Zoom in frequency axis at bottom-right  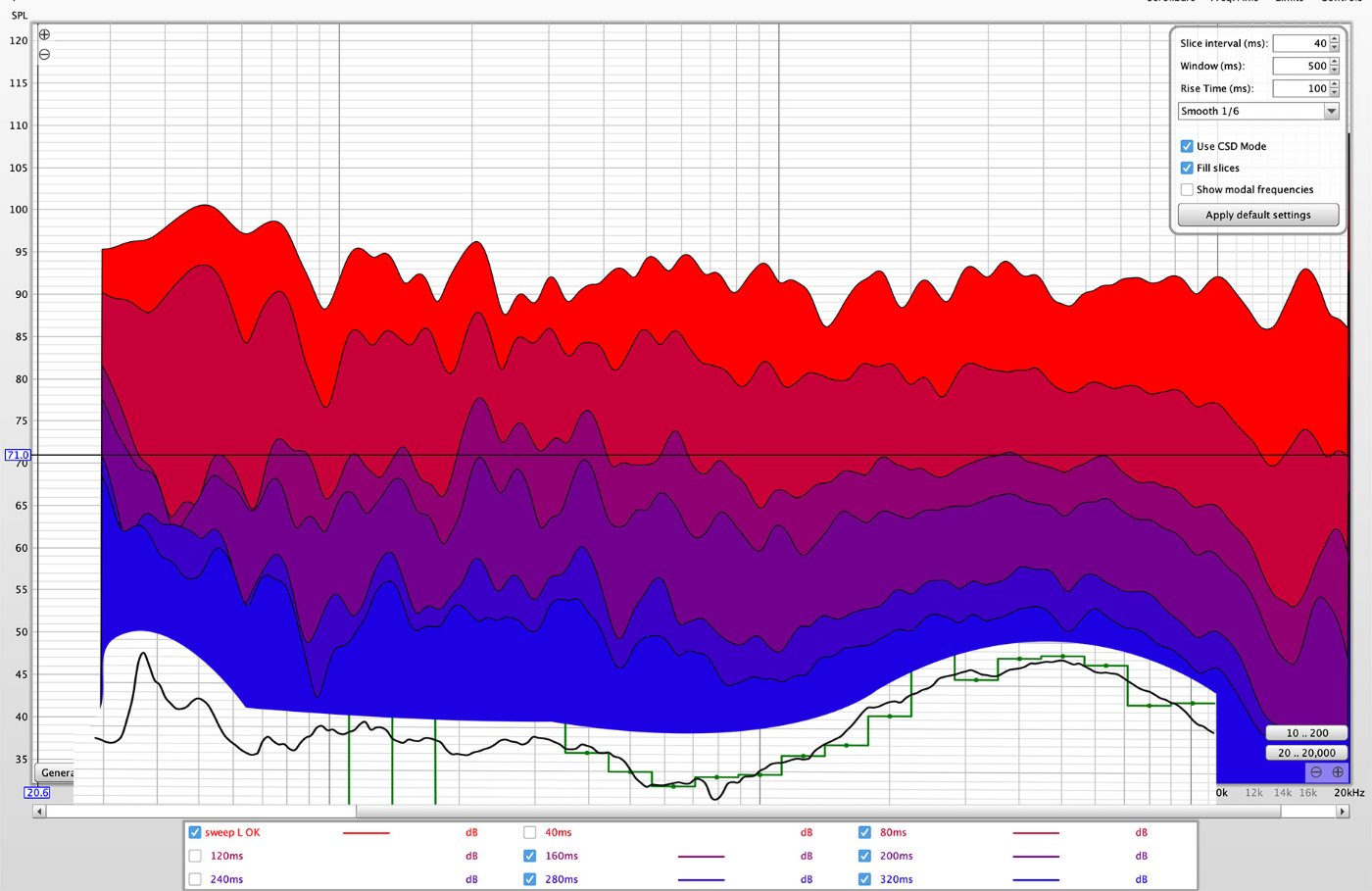1338,772
